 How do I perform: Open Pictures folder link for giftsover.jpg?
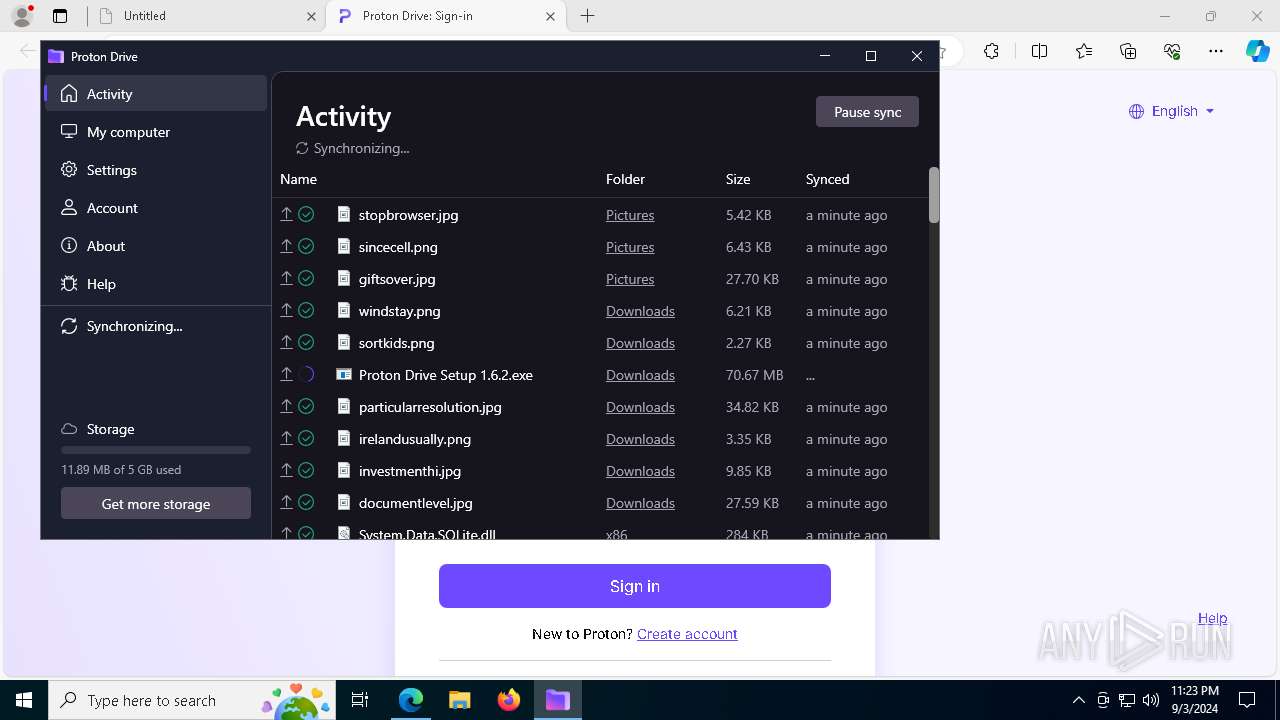[630, 279]
